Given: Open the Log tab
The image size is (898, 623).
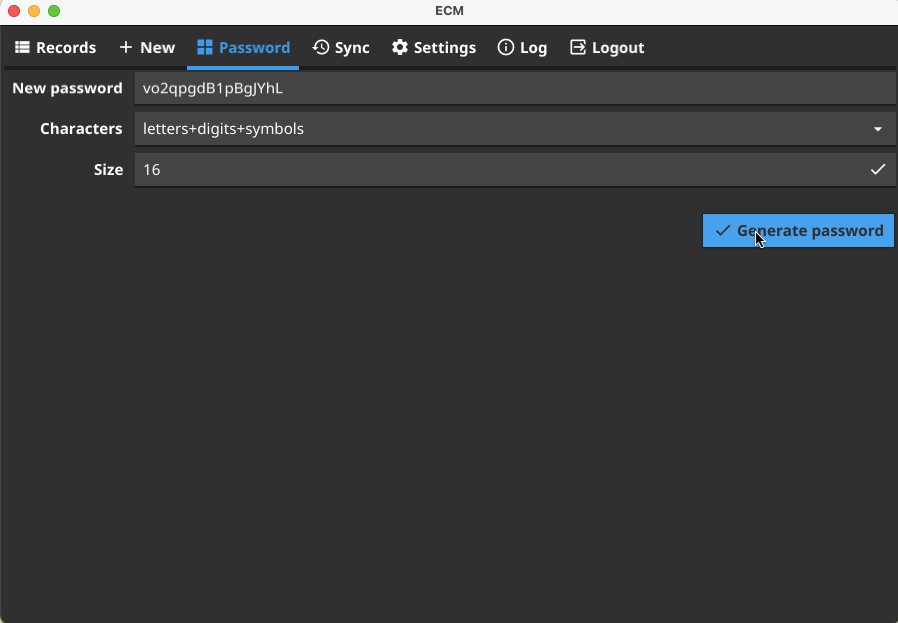Looking at the screenshot, I should coord(522,47).
